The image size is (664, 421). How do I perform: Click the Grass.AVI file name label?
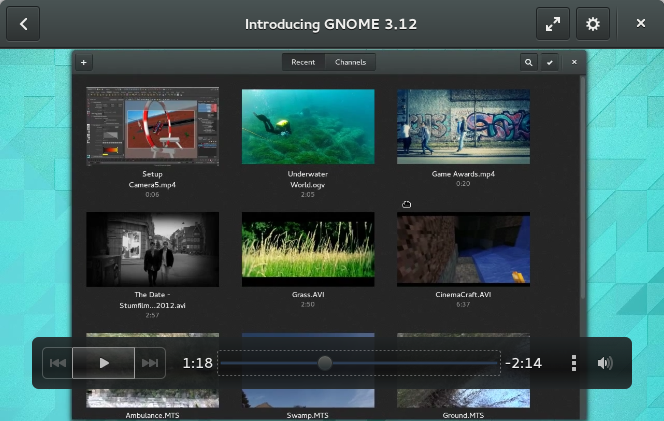coord(308,294)
